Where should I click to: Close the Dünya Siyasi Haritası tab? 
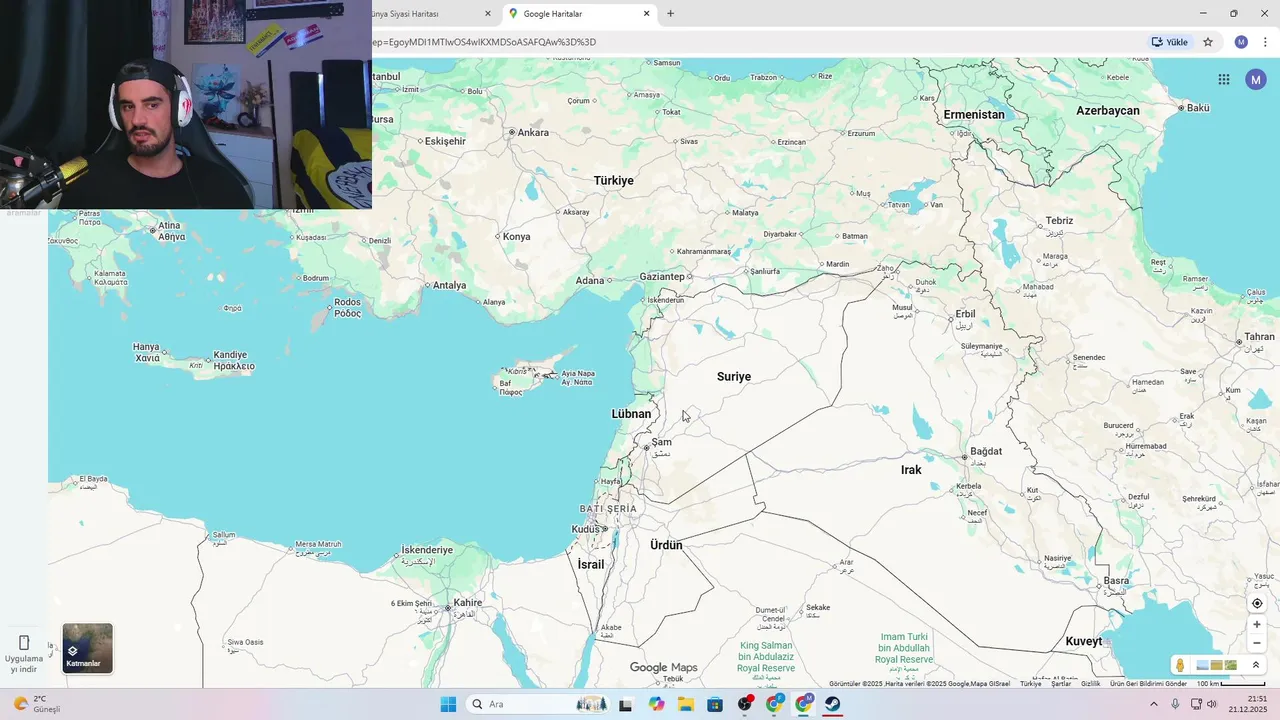[x=488, y=14]
